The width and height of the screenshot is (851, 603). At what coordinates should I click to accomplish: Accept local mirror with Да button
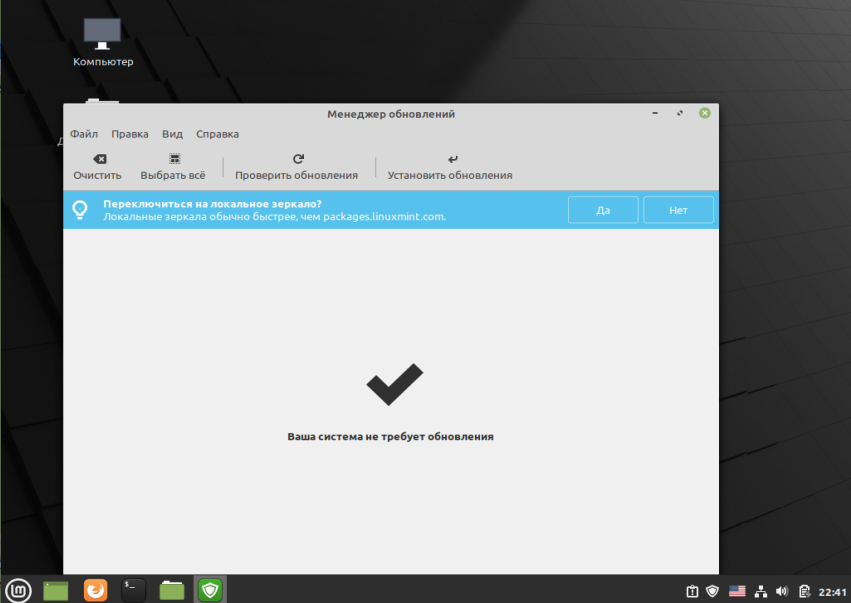pyautogui.click(x=603, y=210)
